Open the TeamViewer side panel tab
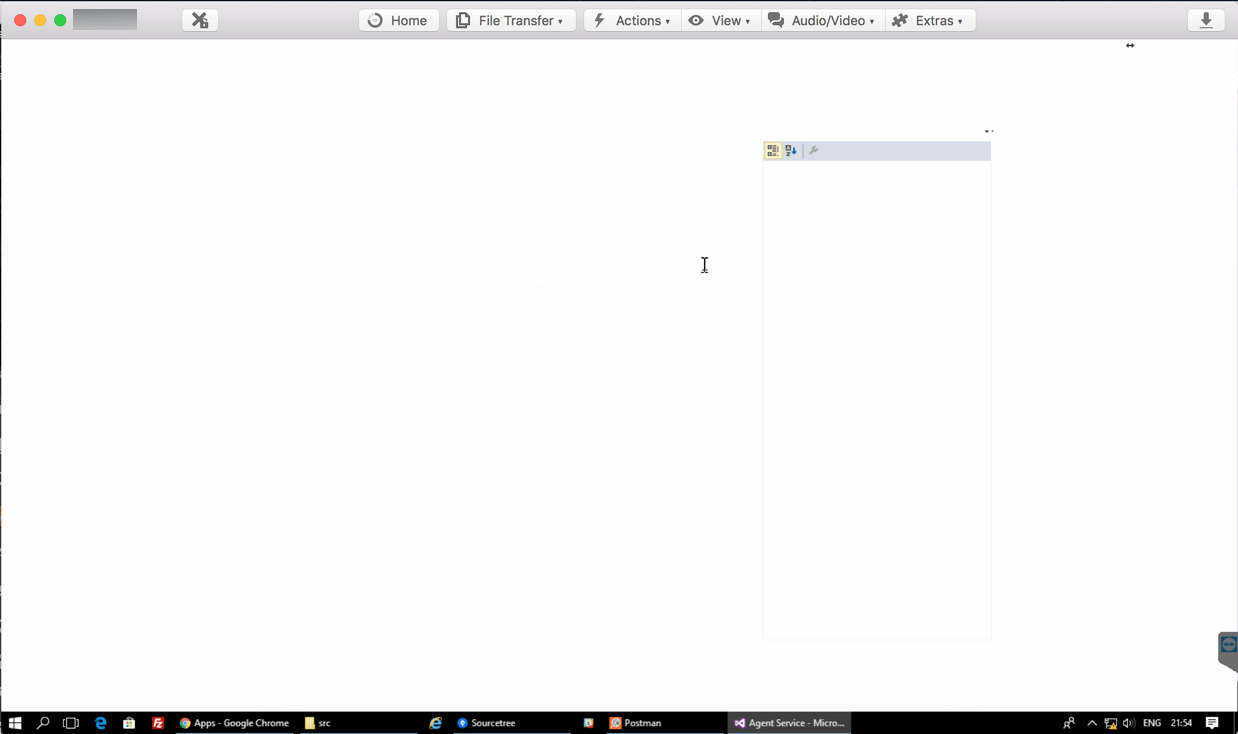Screen dimensions: 1238x734 (1228, 648)
